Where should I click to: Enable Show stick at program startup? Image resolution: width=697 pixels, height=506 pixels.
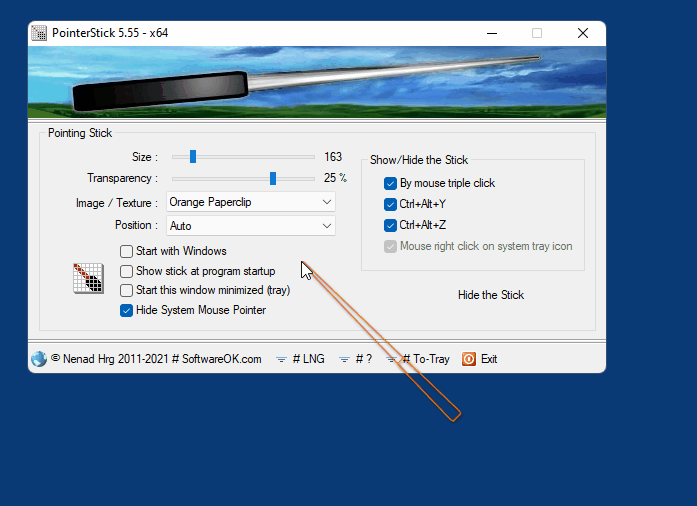[x=127, y=271]
